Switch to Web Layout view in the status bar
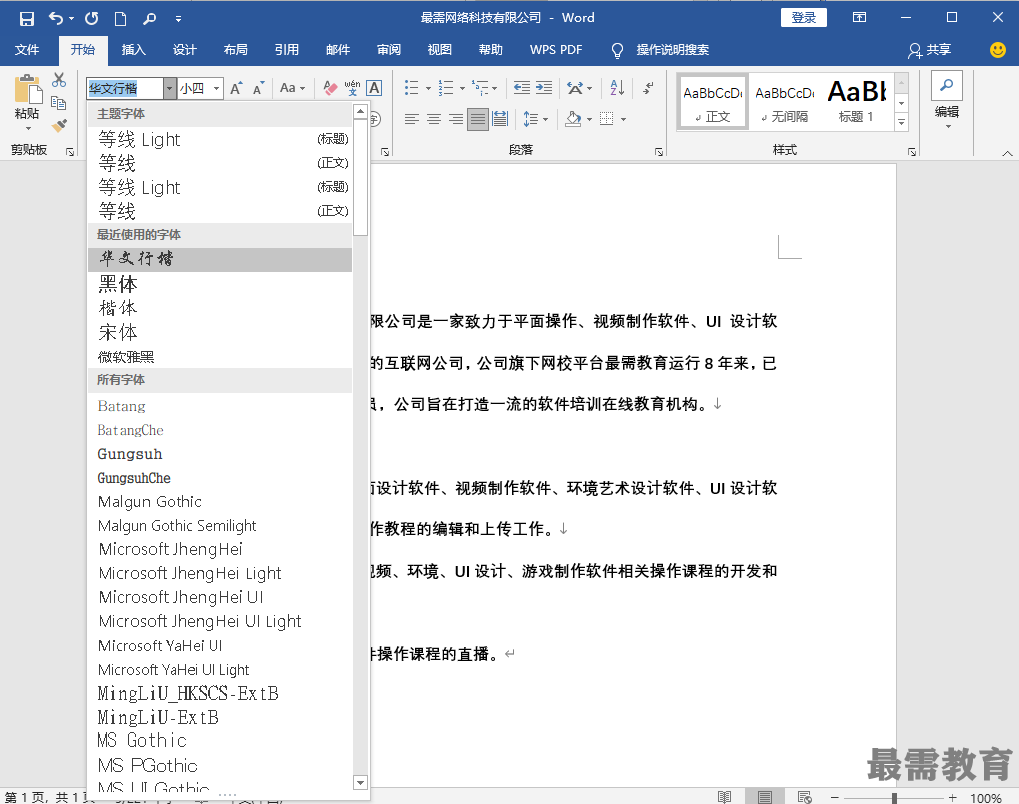The height and width of the screenshot is (804, 1019). 805,797
